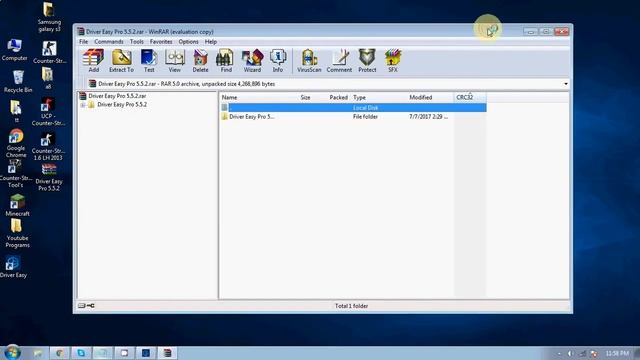
Task: Click the taskbar clock showing 11:58 PM
Action: tap(617, 353)
